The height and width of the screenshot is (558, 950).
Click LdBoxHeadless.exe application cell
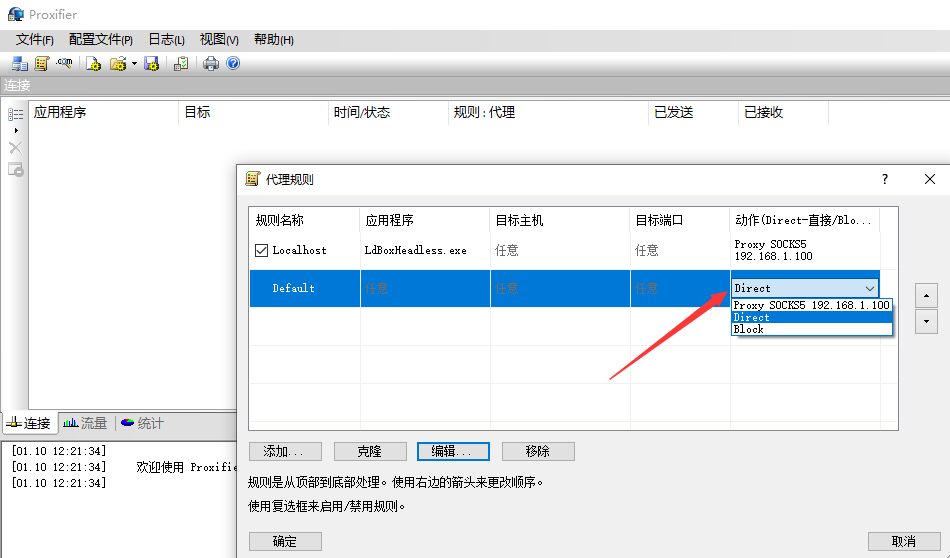(416, 250)
